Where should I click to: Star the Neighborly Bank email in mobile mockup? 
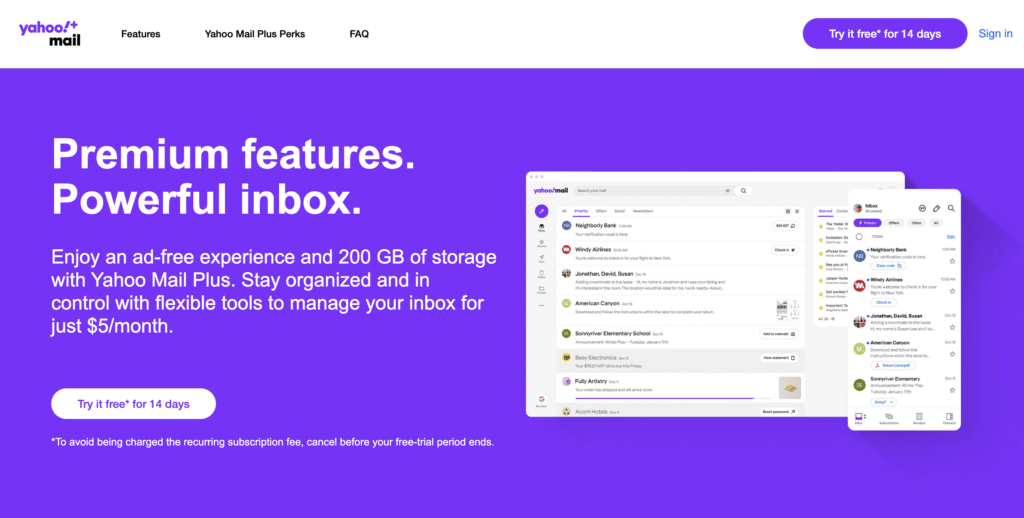pos(952,261)
